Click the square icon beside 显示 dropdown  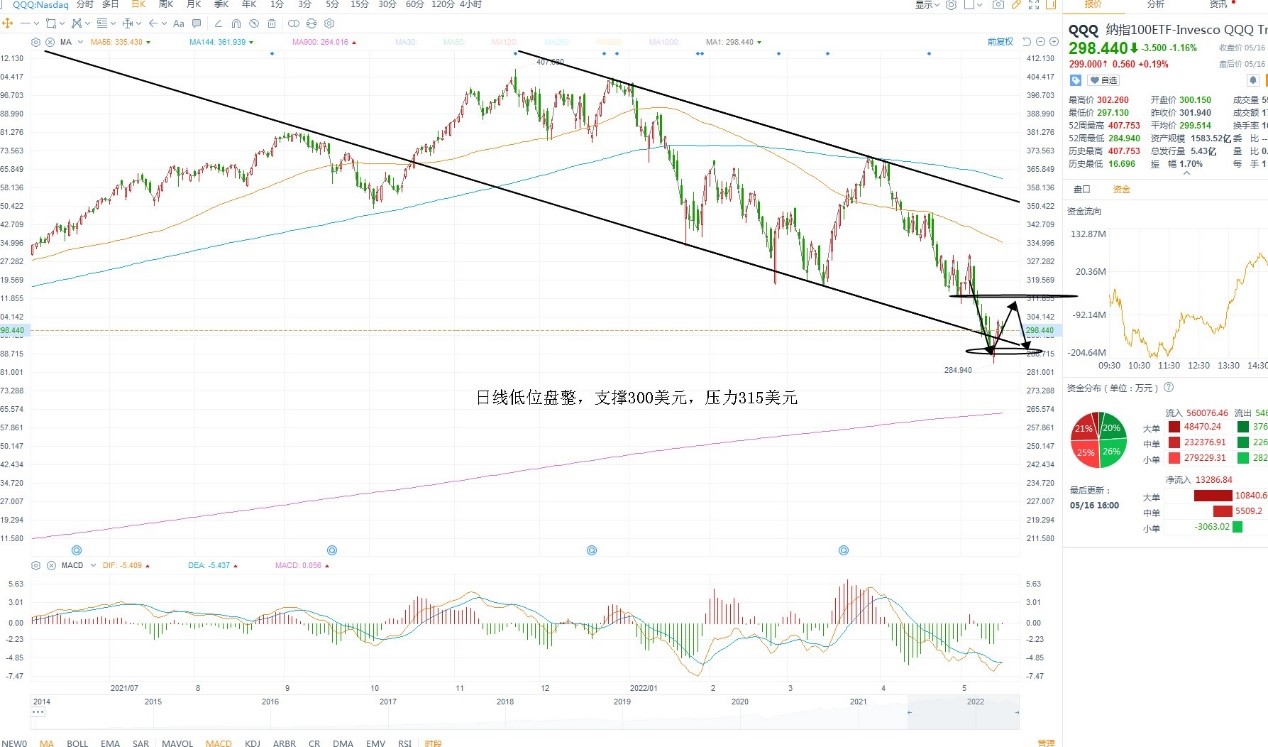(968, 5)
